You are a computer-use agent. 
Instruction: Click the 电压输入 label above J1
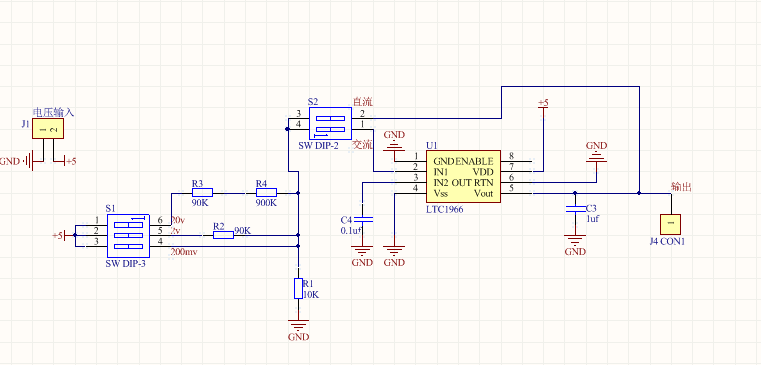[x=53, y=113]
